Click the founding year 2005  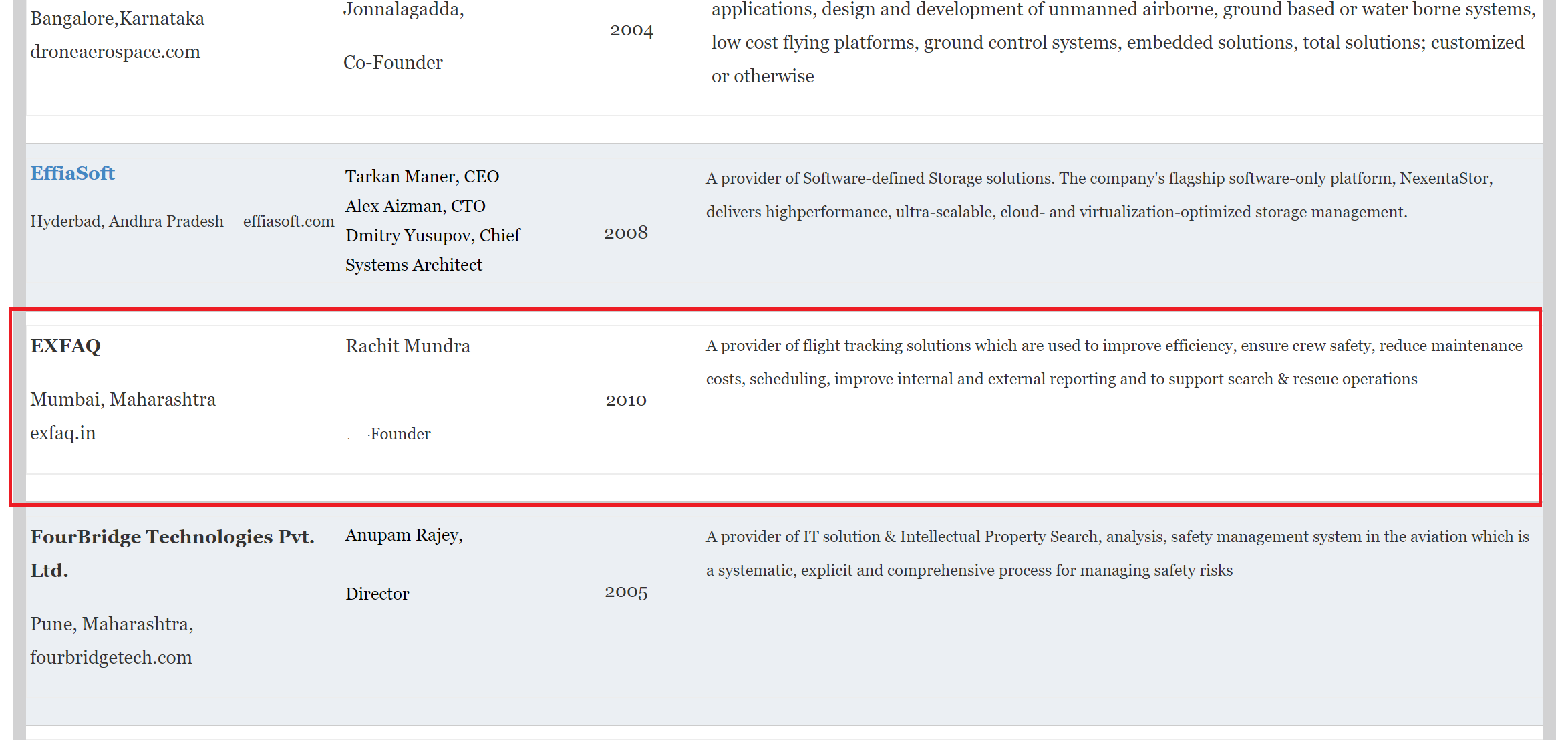tap(625, 592)
